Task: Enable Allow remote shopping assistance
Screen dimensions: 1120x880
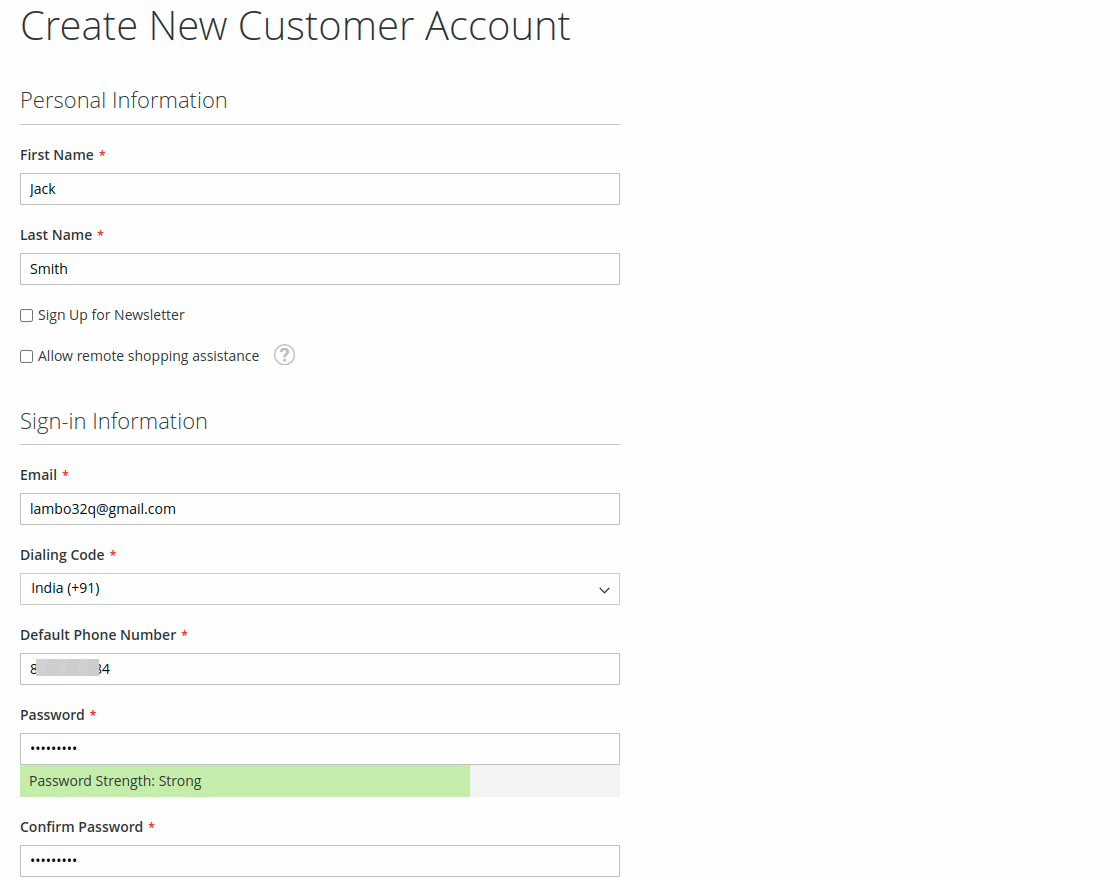Action: point(26,356)
